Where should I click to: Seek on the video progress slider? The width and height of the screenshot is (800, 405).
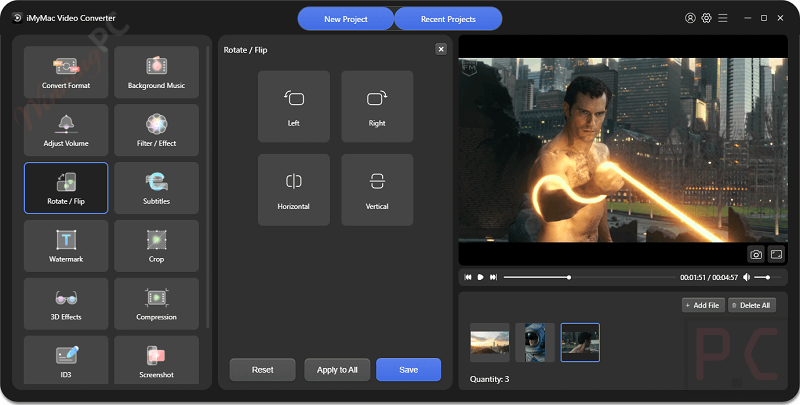[x=589, y=277]
